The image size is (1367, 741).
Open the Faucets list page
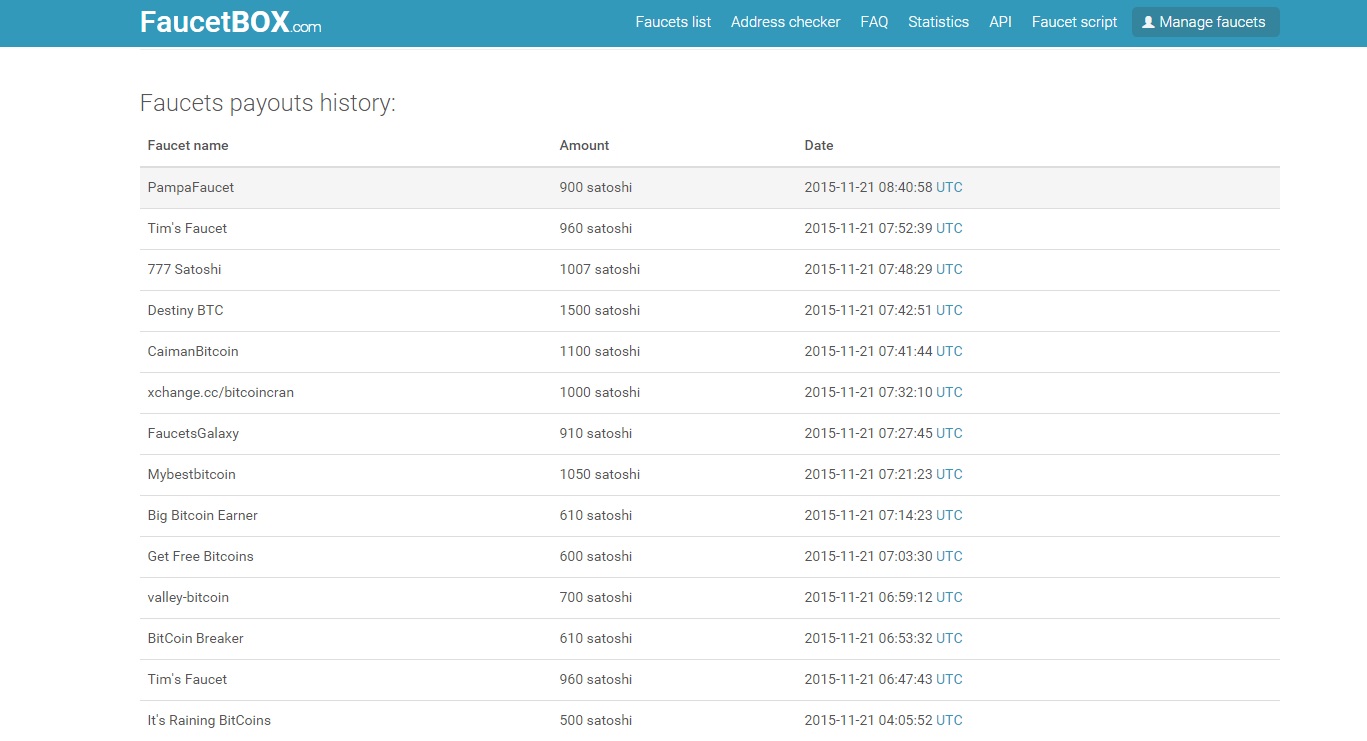tap(673, 22)
